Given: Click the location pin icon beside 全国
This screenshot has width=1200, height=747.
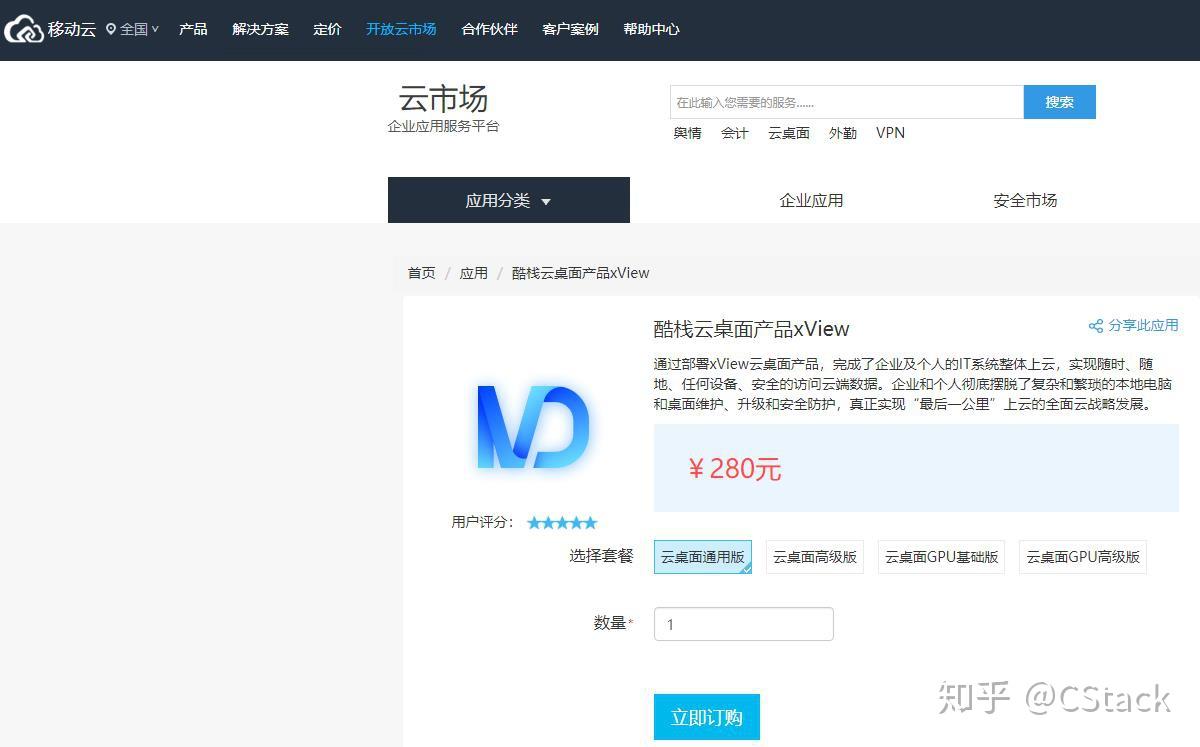Looking at the screenshot, I should (x=112, y=28).
